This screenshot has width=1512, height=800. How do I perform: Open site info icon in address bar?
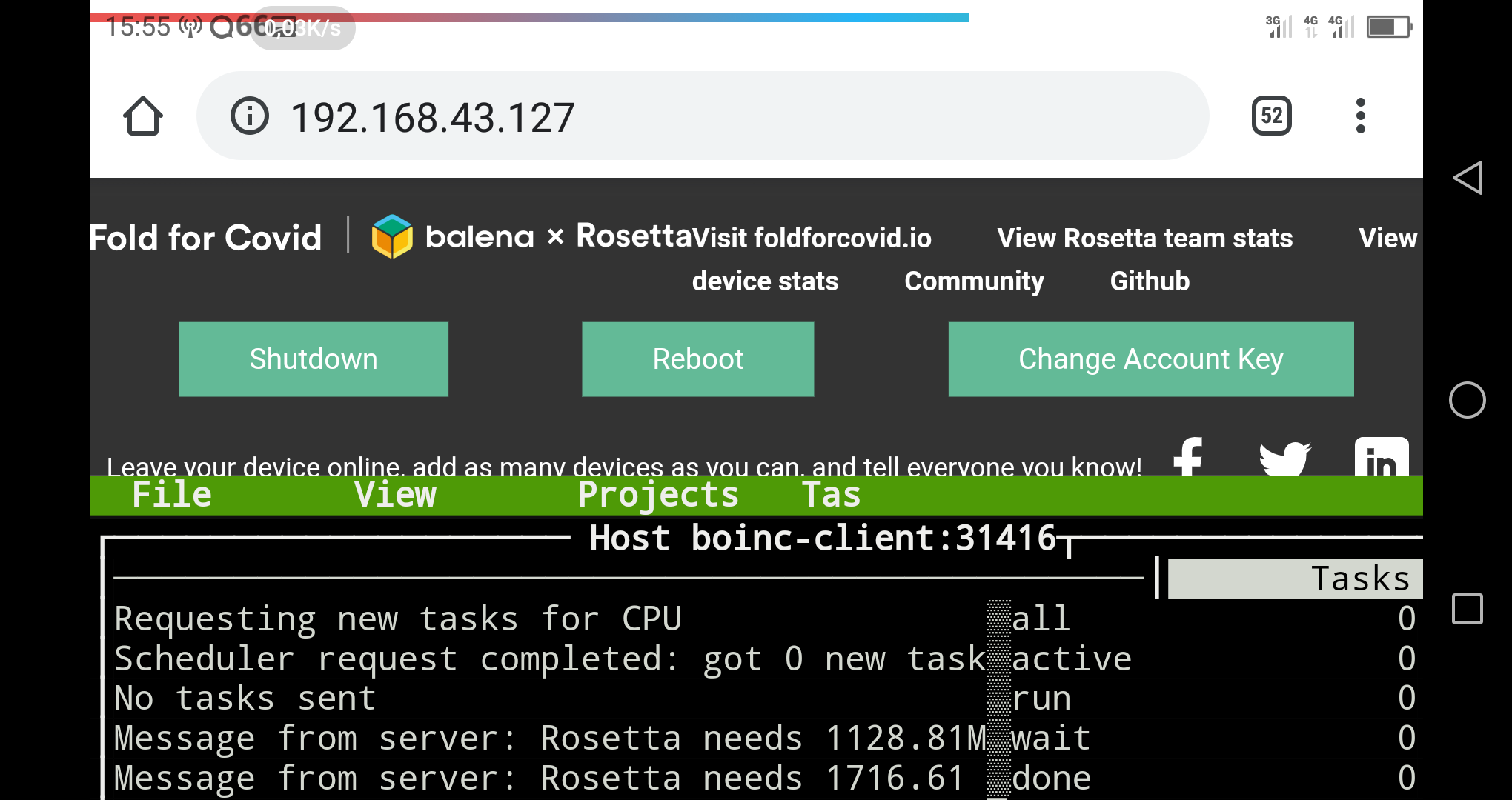249,116
